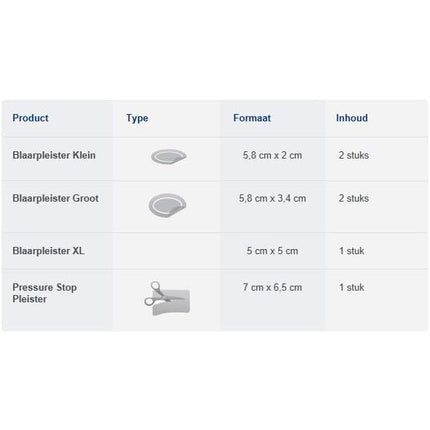
Task: Click the small blister plaster icon
Action: click(x=168, y=156)
